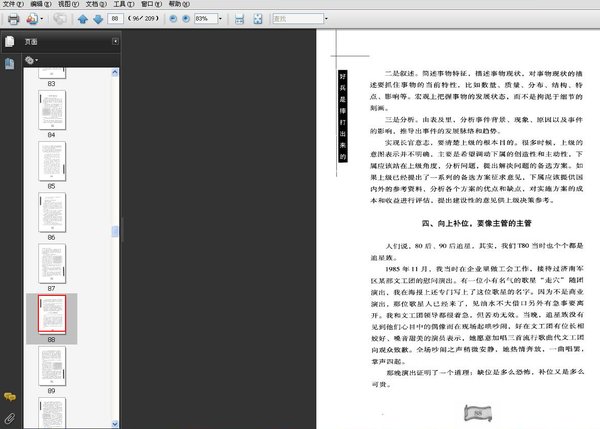Image resolution: width=600 pixels, height=429 pixels.
Task: Click the vertical black book title banner
Action: 342,116
